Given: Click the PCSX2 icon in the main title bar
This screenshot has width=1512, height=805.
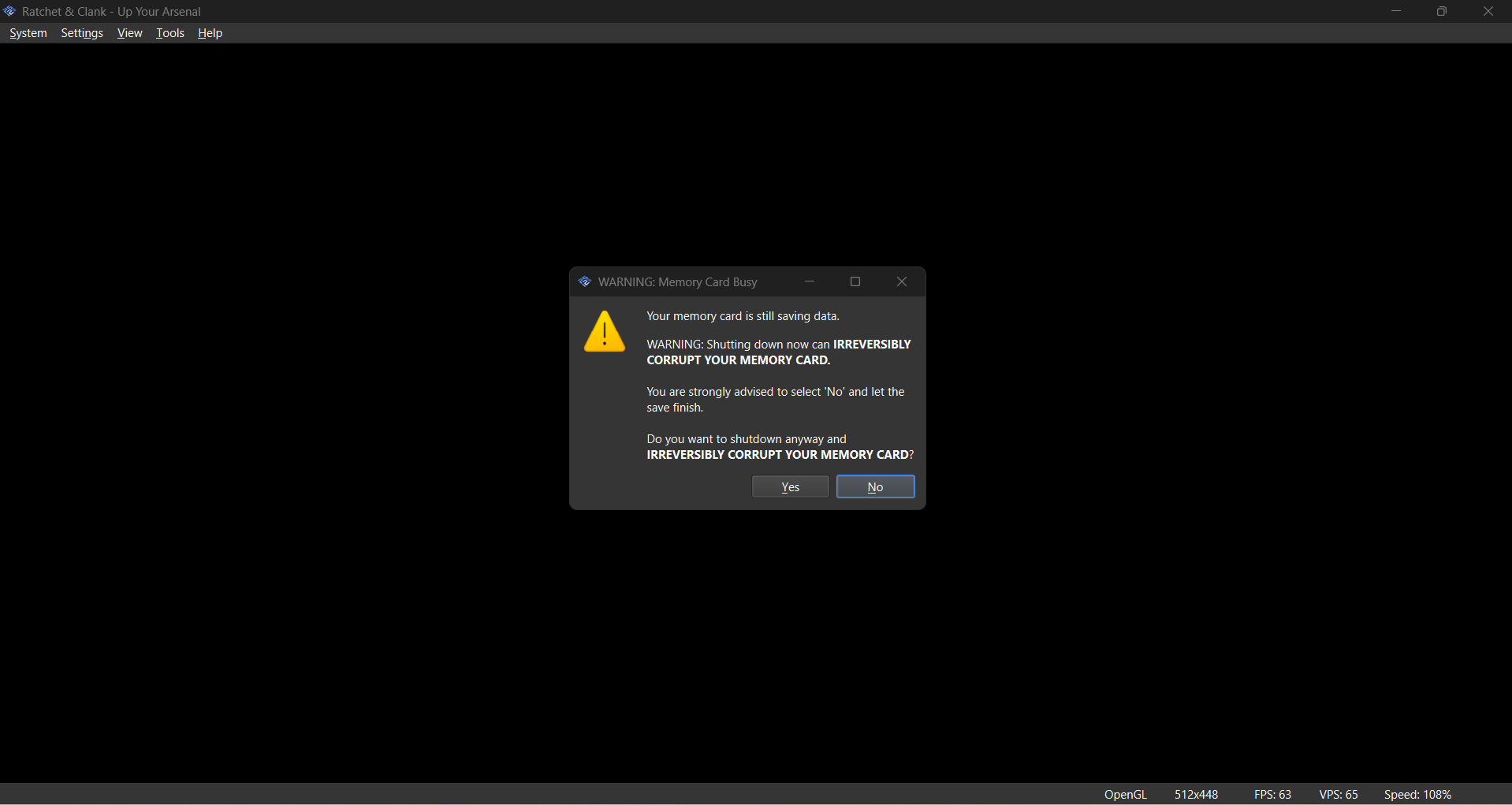Looking at the screenshot, I should pos(9,11).
